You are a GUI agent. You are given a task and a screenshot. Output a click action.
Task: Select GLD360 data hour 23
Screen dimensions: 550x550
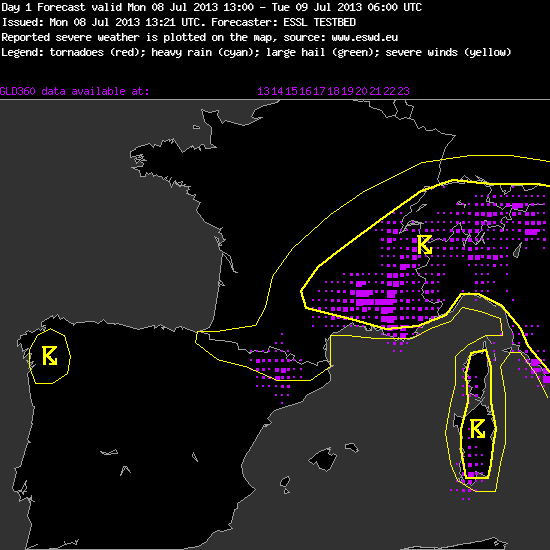point(404,91)
